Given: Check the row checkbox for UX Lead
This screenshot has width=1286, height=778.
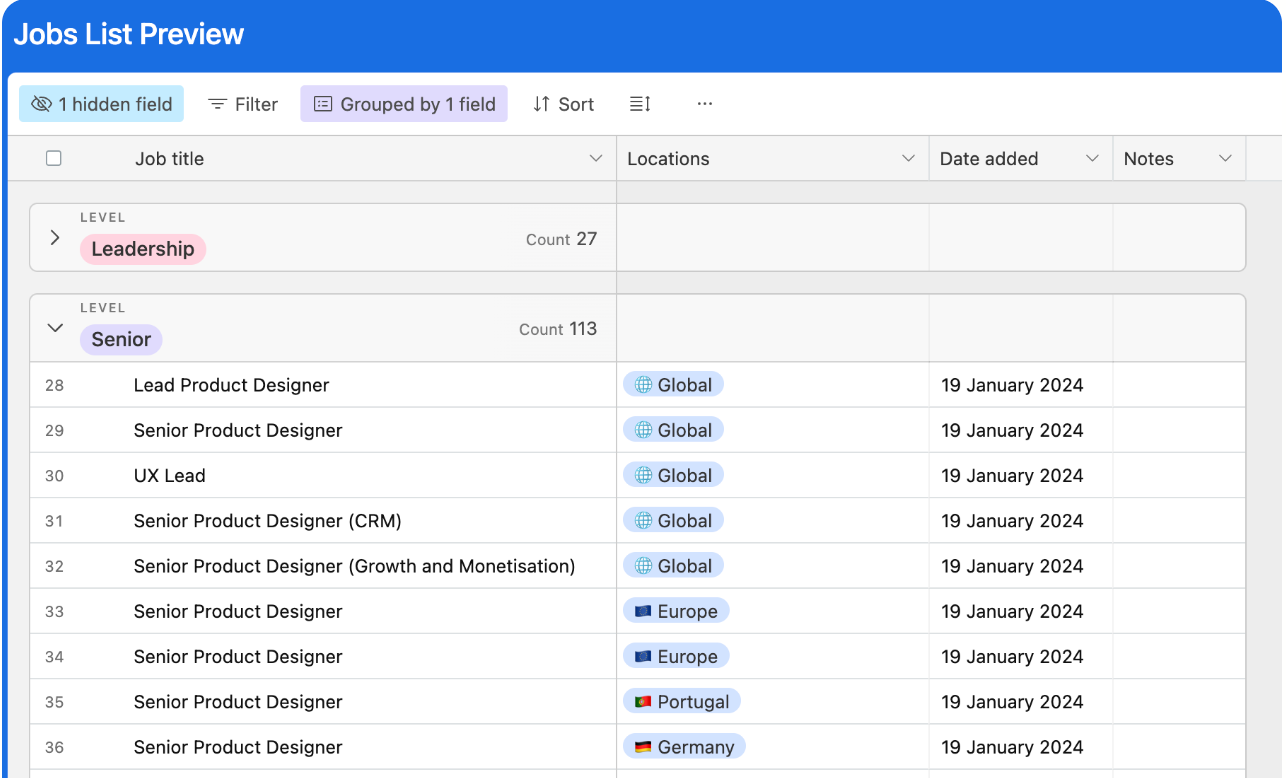Looking at the screenshot, I should point(54,475).
